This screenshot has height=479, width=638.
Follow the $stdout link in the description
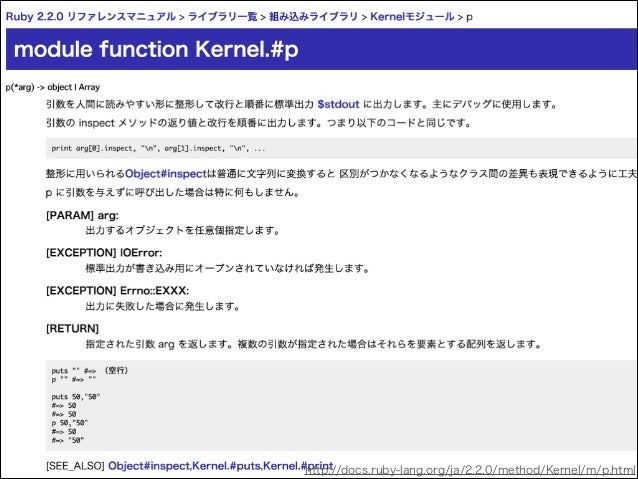[338, 104]
